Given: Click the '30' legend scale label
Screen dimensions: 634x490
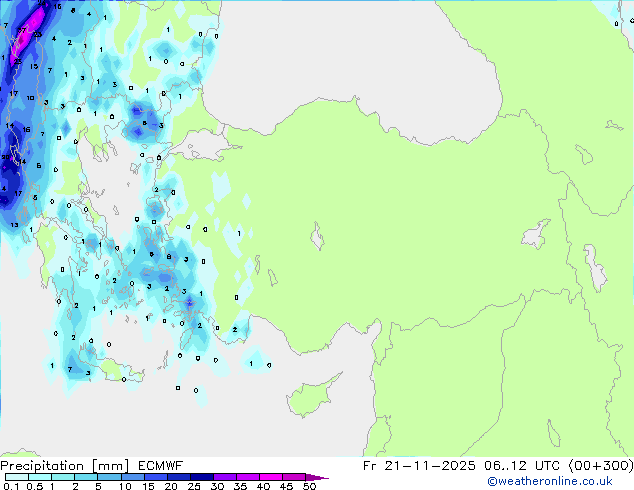Looking at the screenshot, I should pos(217,486).
